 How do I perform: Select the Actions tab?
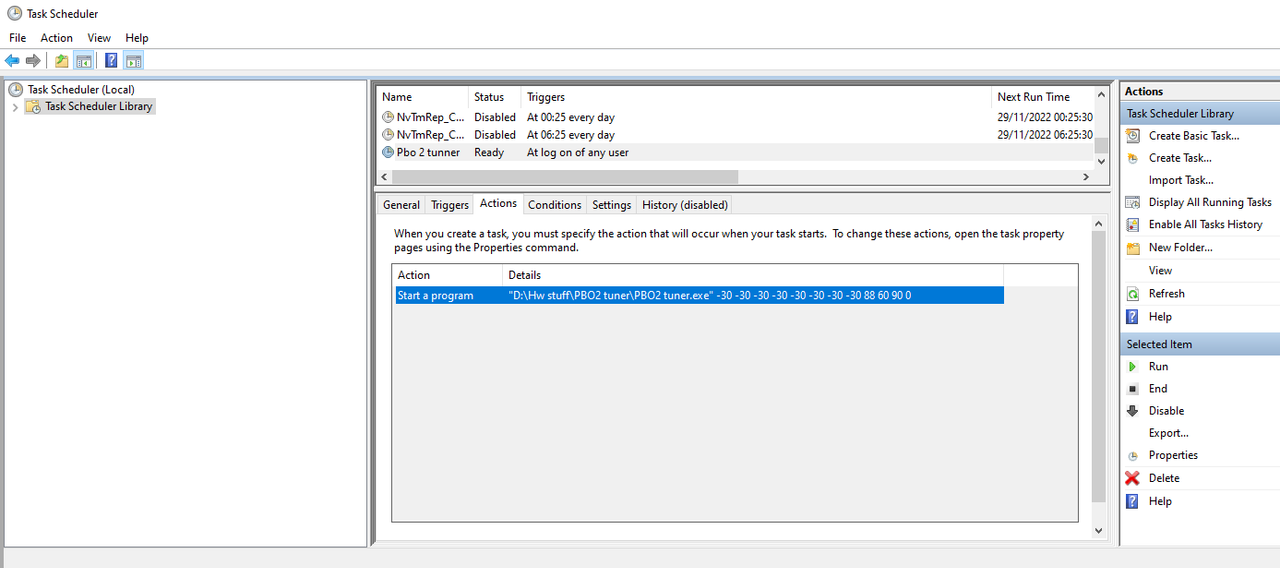click(x=498, y=203)
